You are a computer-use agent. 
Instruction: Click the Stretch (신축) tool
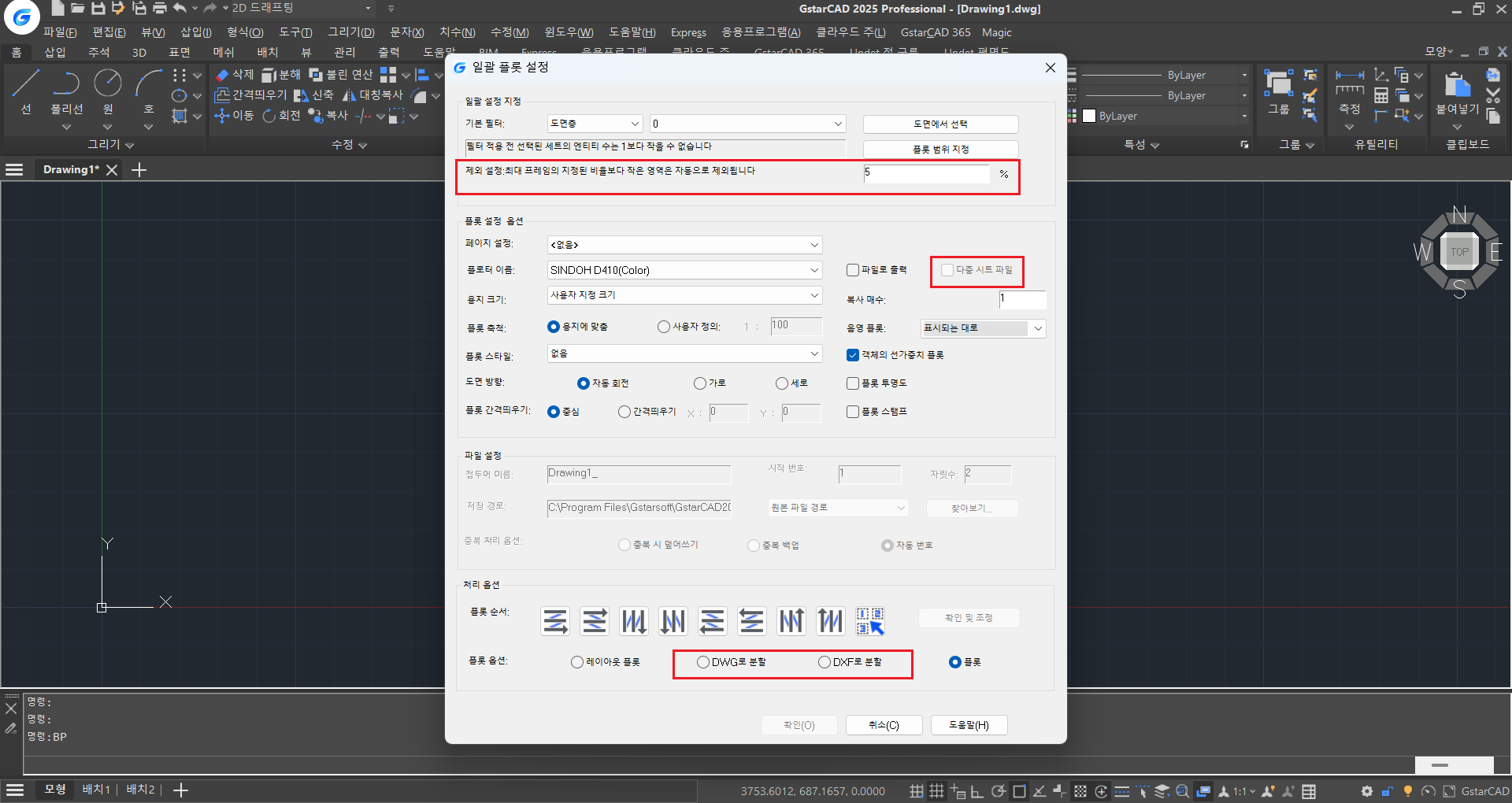pyautogui.click(x=313, y=95)
